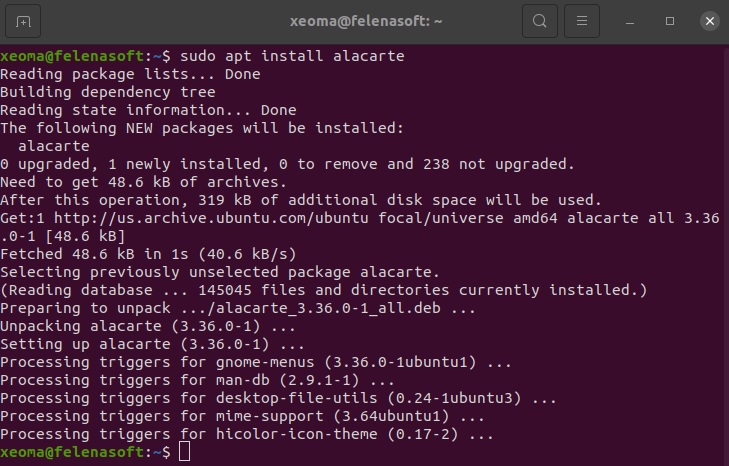Viewport: 729px width, 466px height.
Task: Click the line 'Reading state information... Done'
Action: click(x=148, y=110)
